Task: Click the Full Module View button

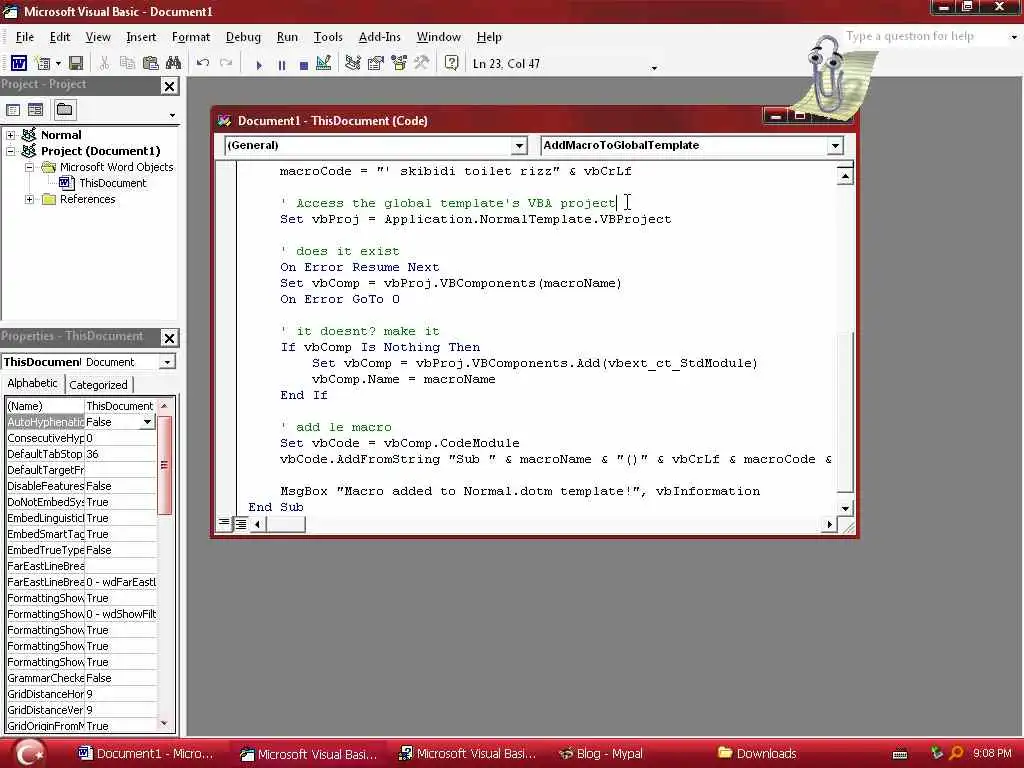Action: (240, 524)
